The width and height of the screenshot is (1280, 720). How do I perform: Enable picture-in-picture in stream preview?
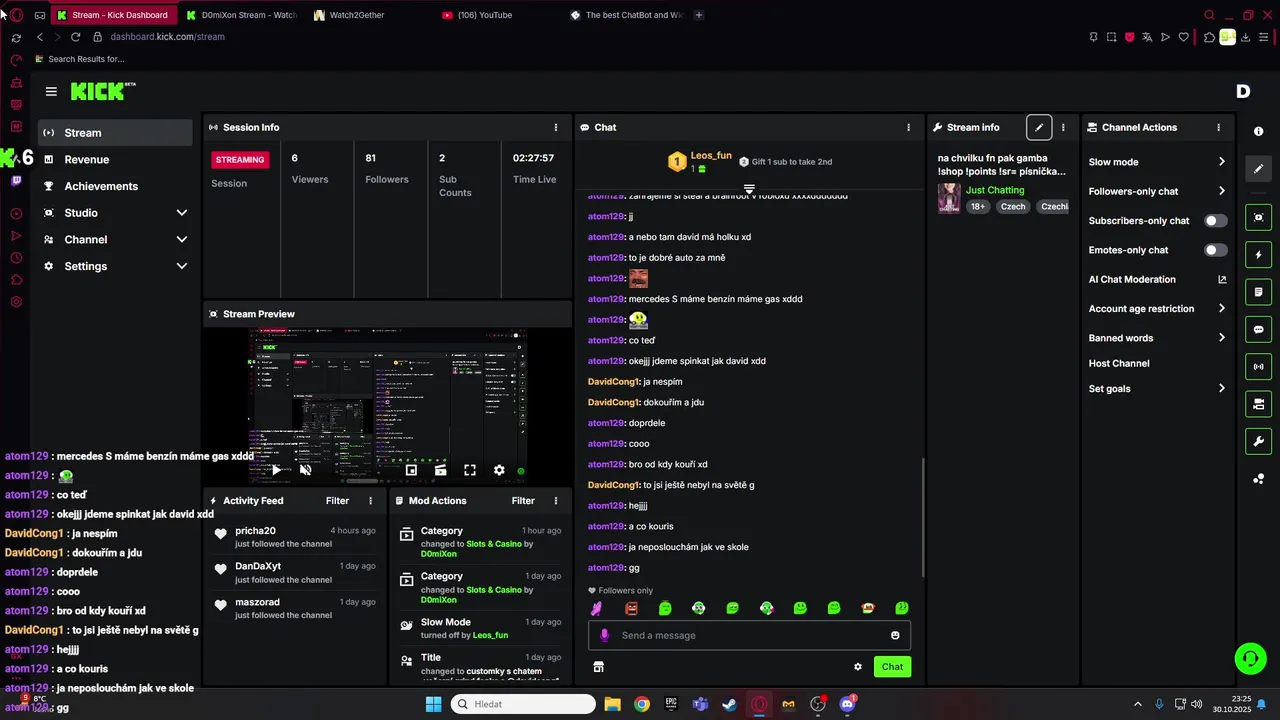point(411,470)
